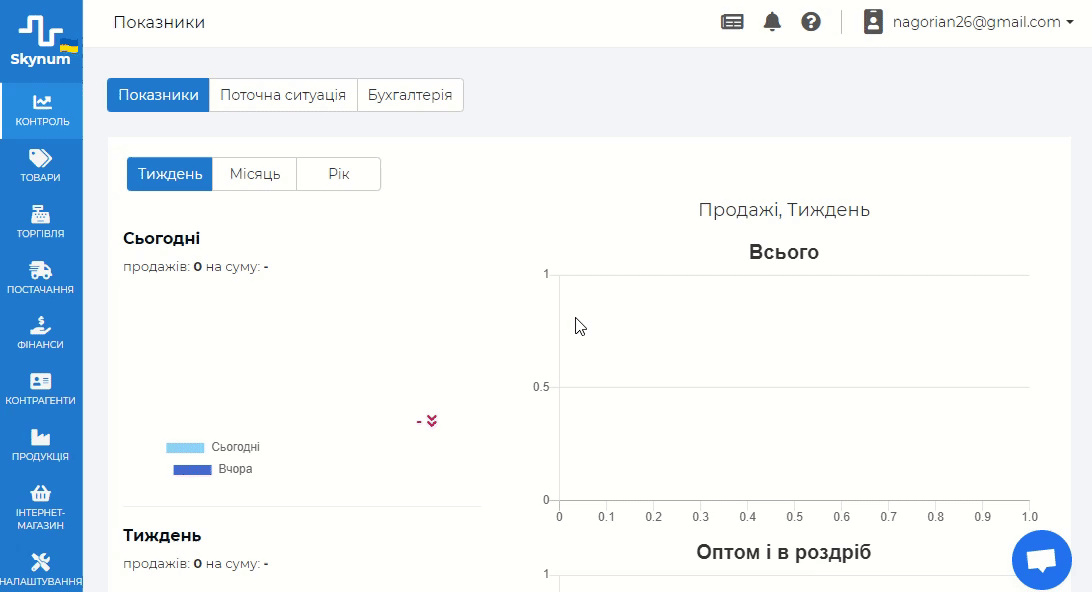Switch period to Місяць
This screenshot has height=592, width=1092.
(255, 174)
